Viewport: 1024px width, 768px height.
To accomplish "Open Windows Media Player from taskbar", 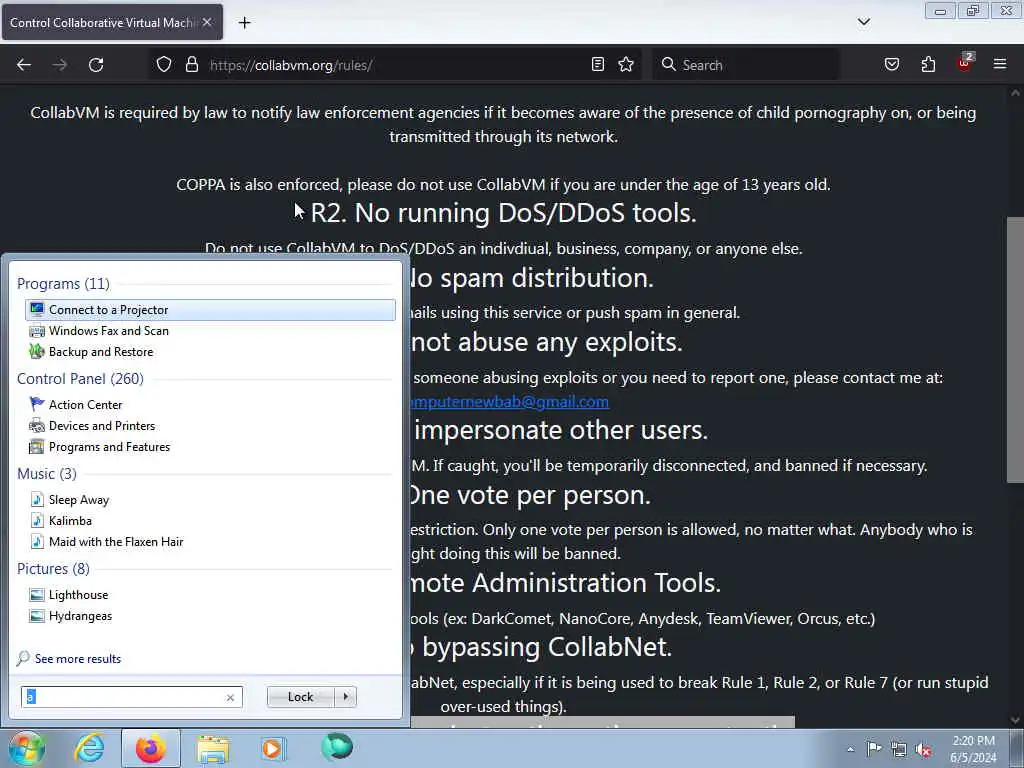I will click(272, 748).
